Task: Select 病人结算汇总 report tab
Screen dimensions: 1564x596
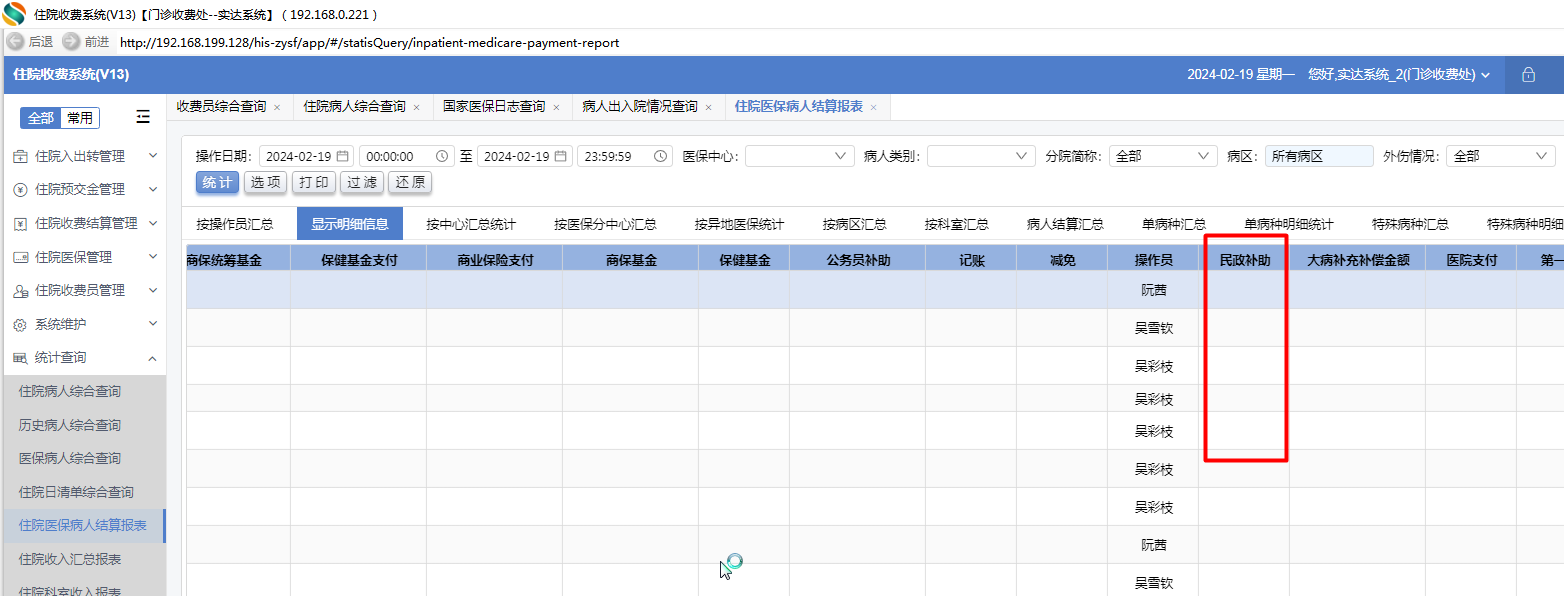Action: pos(1065,224)
